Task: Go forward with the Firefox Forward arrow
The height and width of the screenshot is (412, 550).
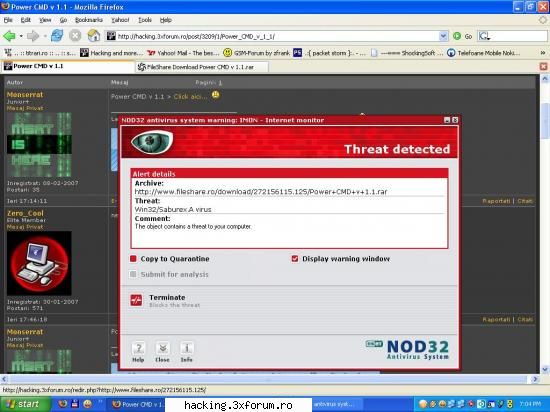Action: coord(33,36)
